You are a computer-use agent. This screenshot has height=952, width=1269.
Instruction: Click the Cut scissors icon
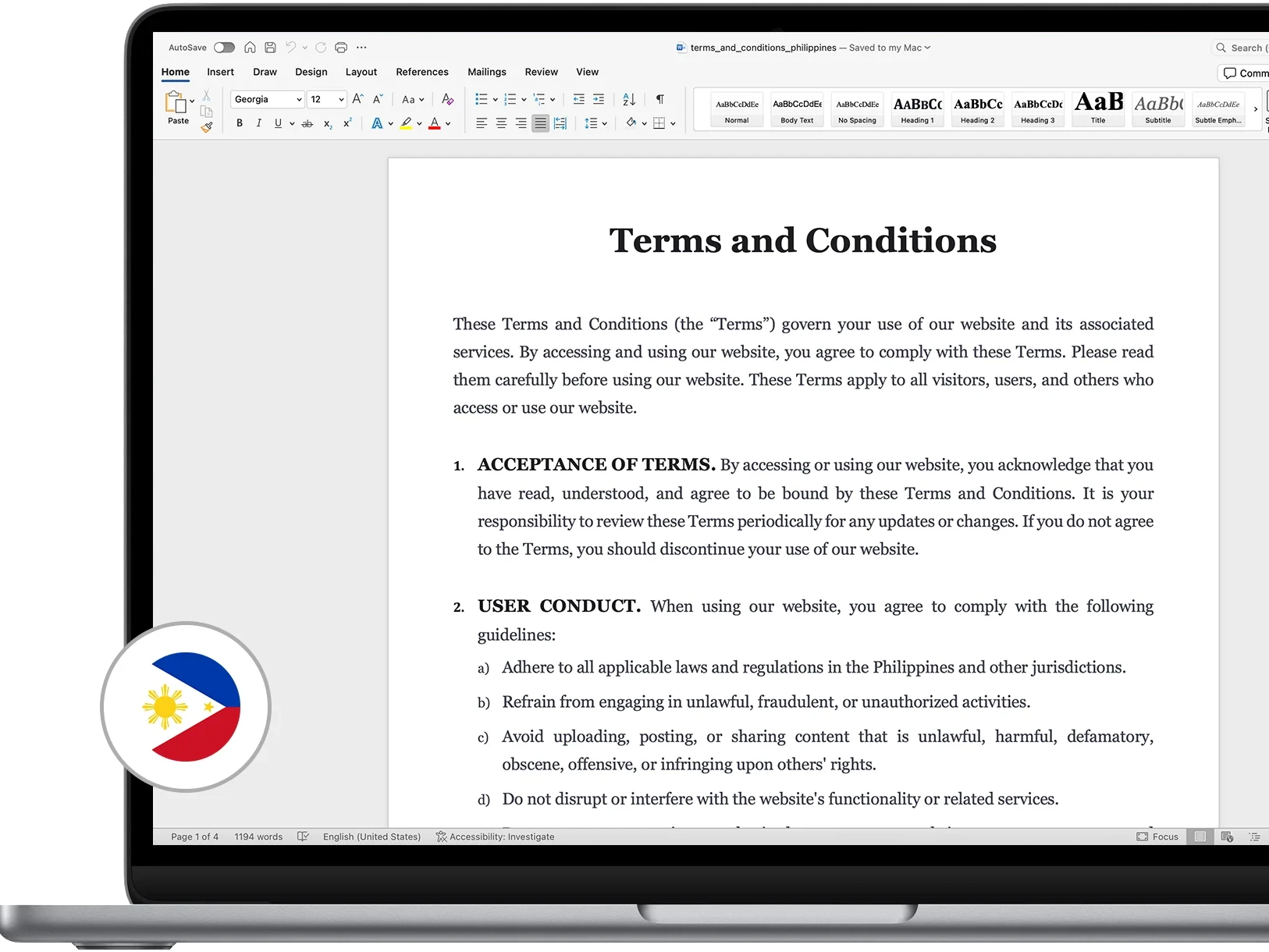coord(206,95)
